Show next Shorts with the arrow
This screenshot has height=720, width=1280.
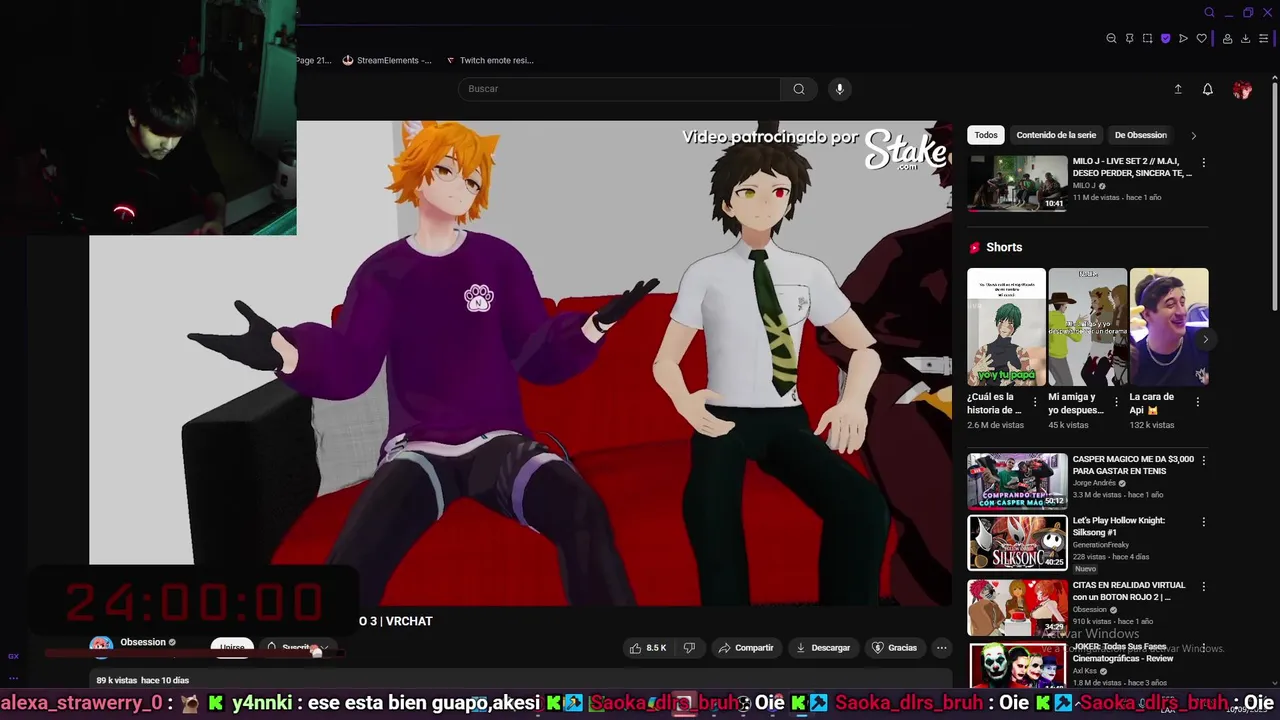click(x=1205, y=340)
